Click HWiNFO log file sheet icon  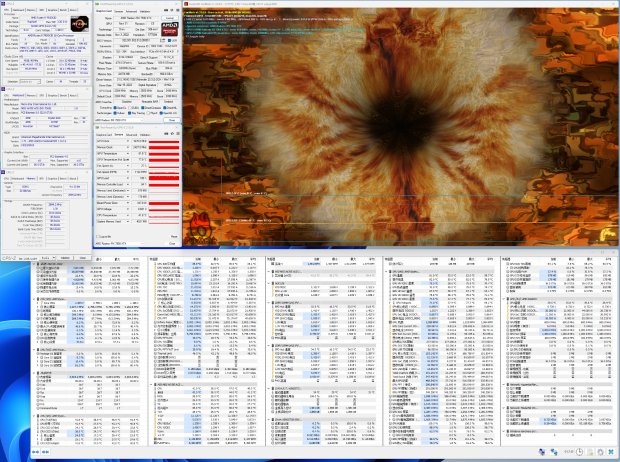point(590,452)
